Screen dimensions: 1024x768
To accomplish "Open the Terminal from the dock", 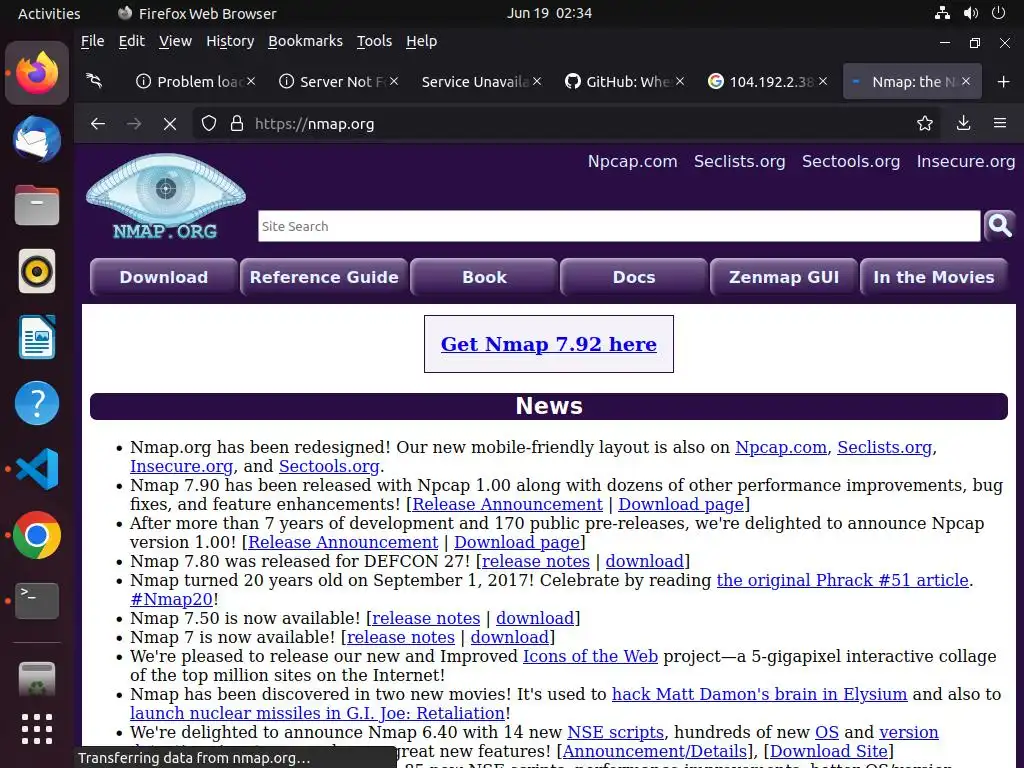I will coord(37,601).
